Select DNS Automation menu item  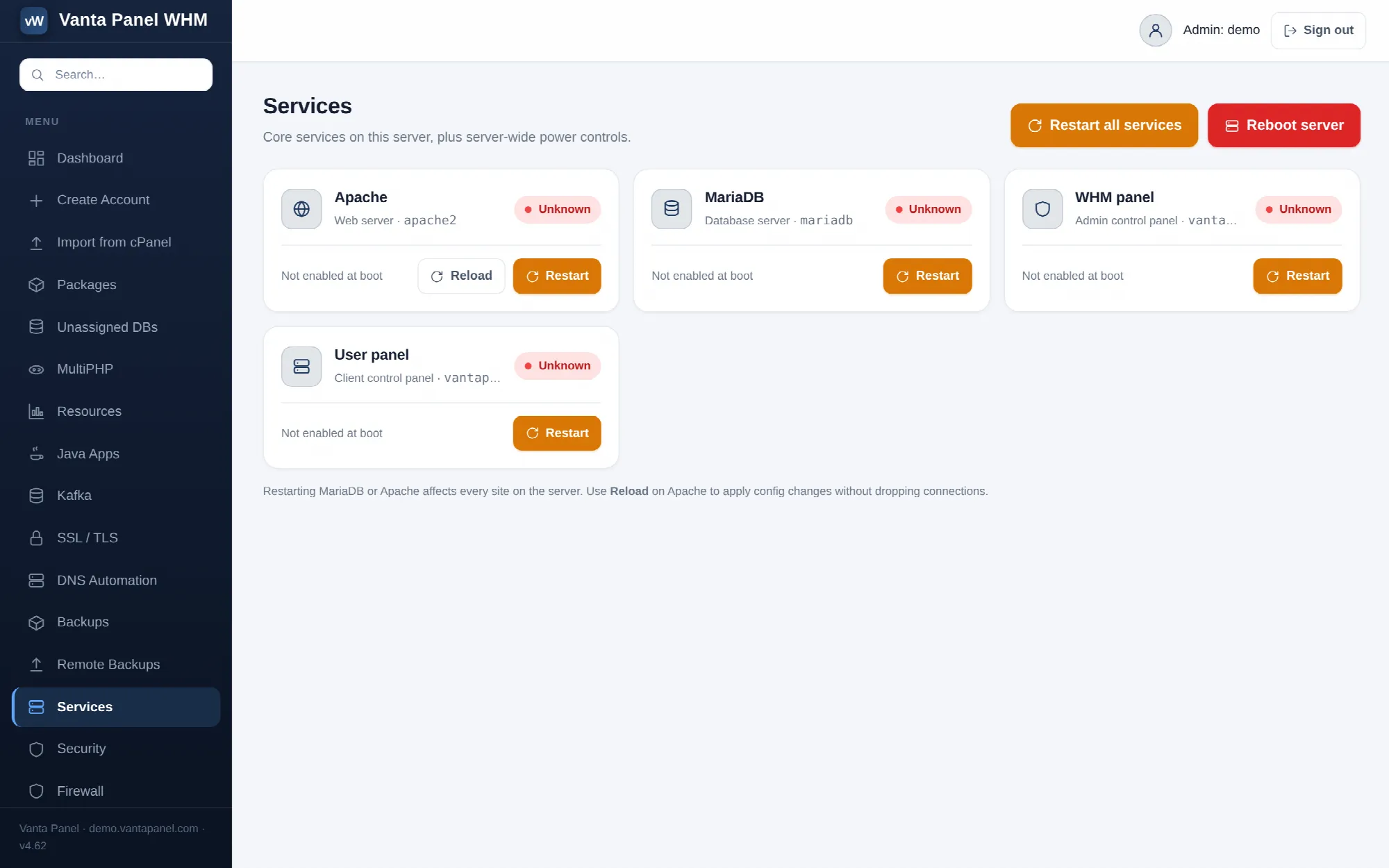tap(116, 581)
